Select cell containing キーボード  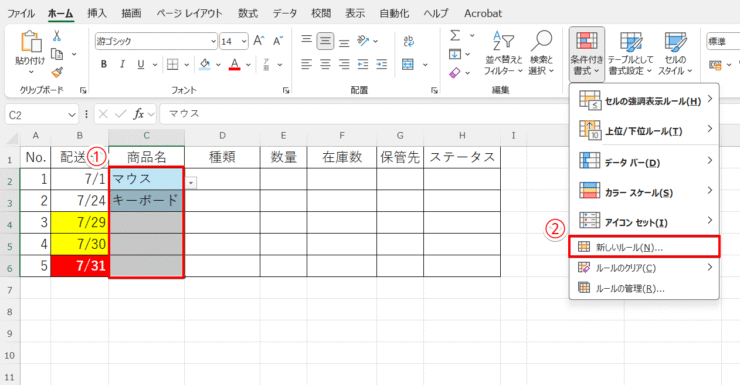[146, 200]
